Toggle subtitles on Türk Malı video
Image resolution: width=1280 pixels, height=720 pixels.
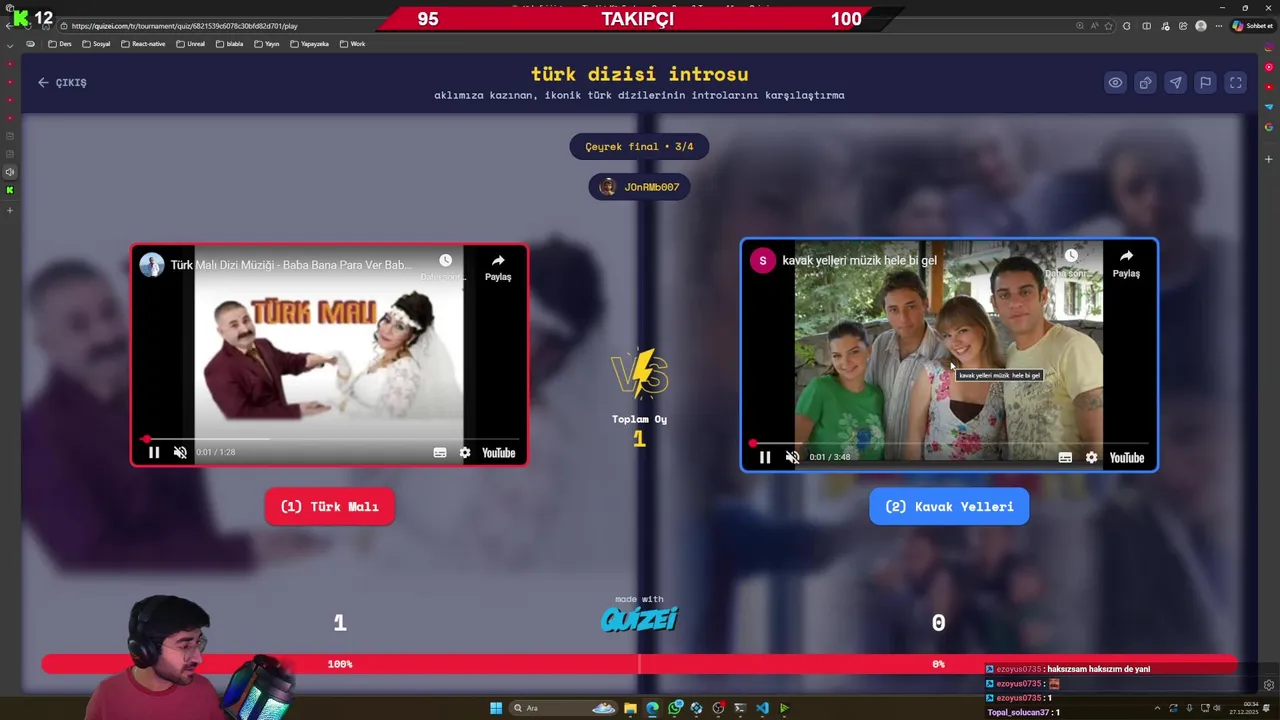(440, 453)
